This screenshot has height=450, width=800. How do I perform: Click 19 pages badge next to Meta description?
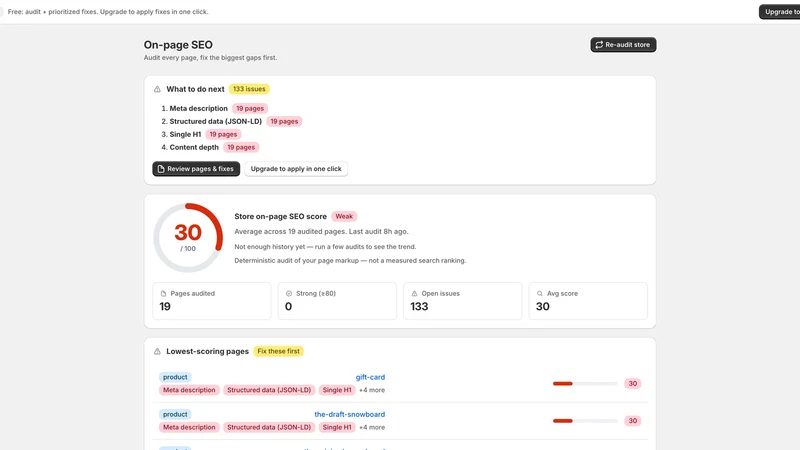(x=250, y=108)
